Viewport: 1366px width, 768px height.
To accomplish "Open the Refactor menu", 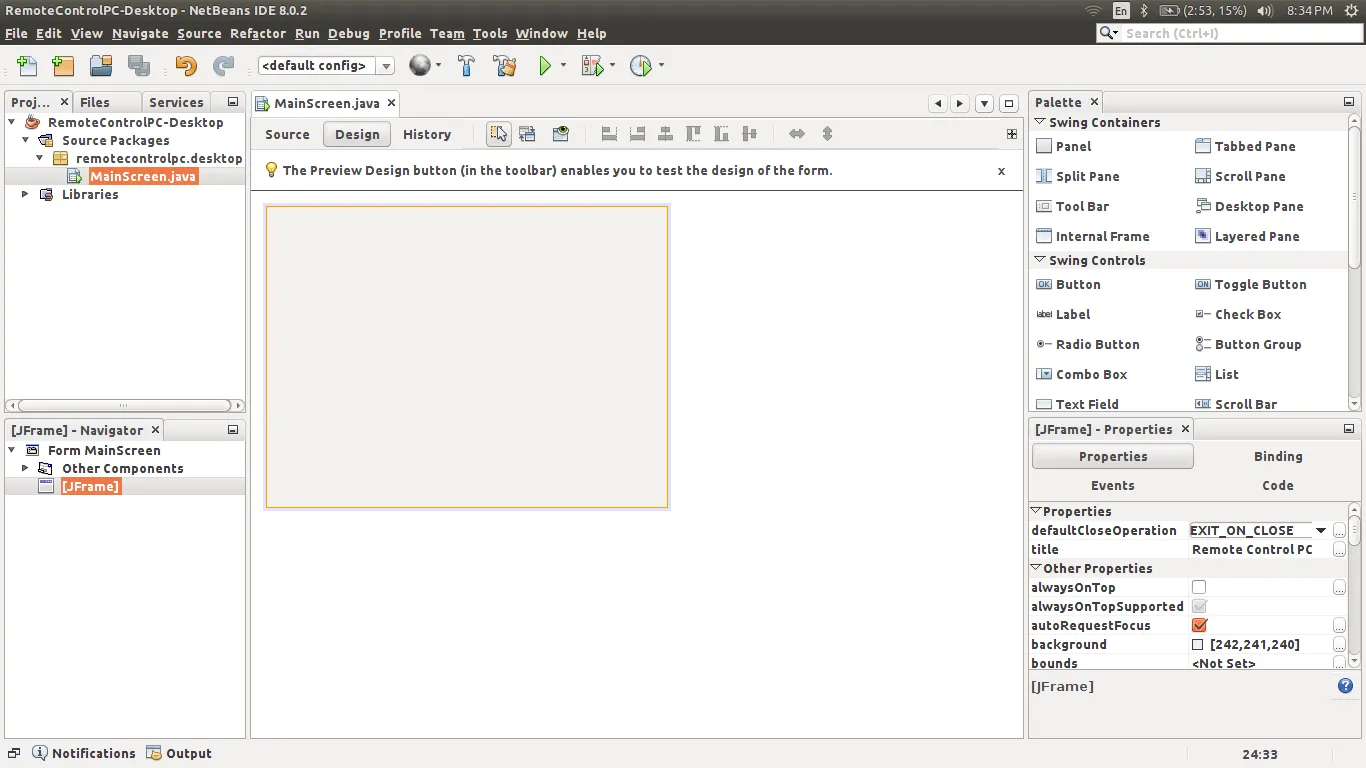I will tap(258, 33).
